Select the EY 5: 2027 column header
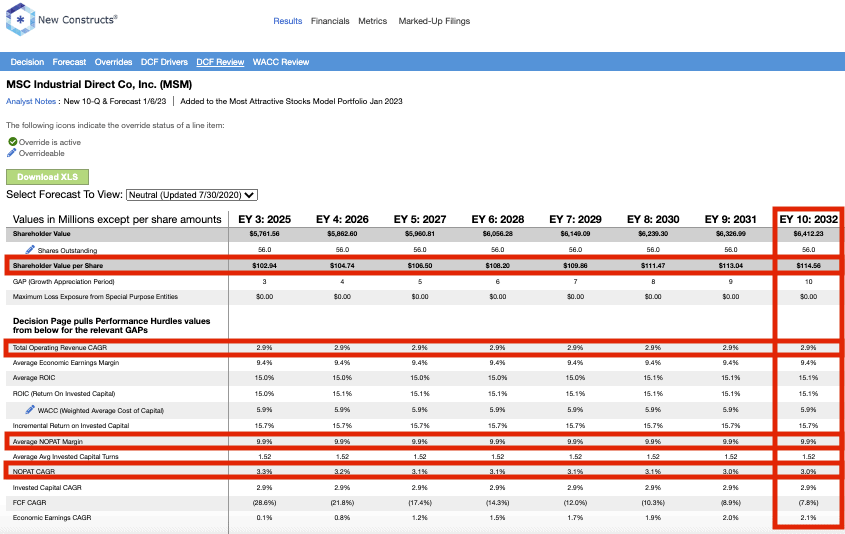Screen dimensions: 845x534 pyautogui.click(x=420, y=219)
